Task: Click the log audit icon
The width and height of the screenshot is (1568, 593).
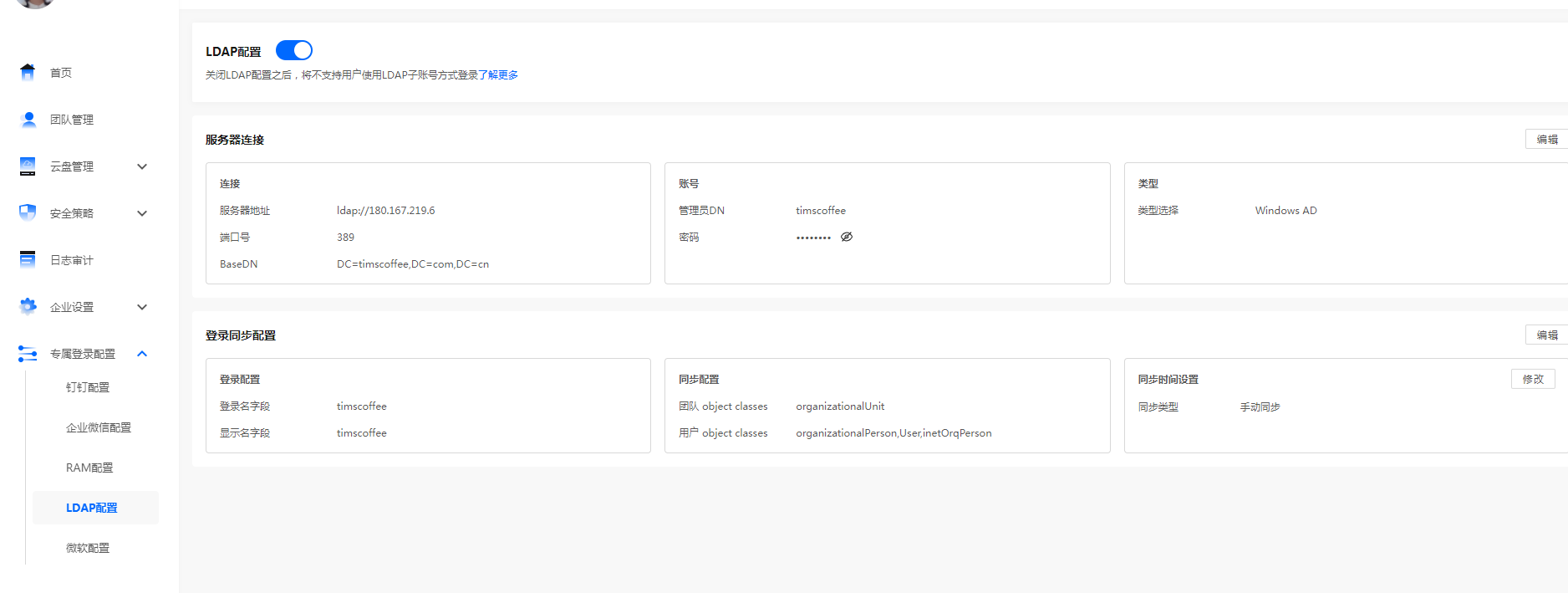Action: (28, 260)
